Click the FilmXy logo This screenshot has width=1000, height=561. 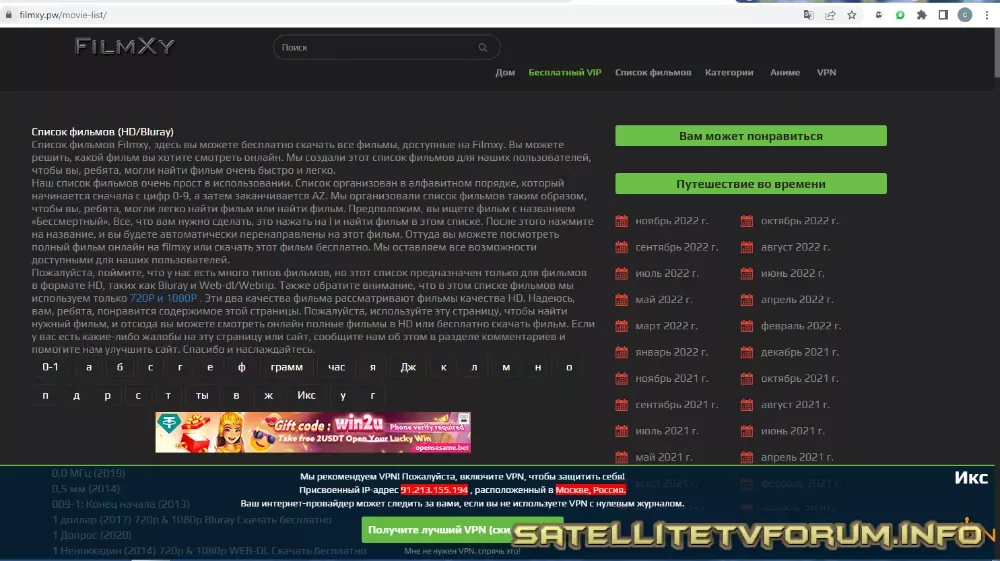124,46
